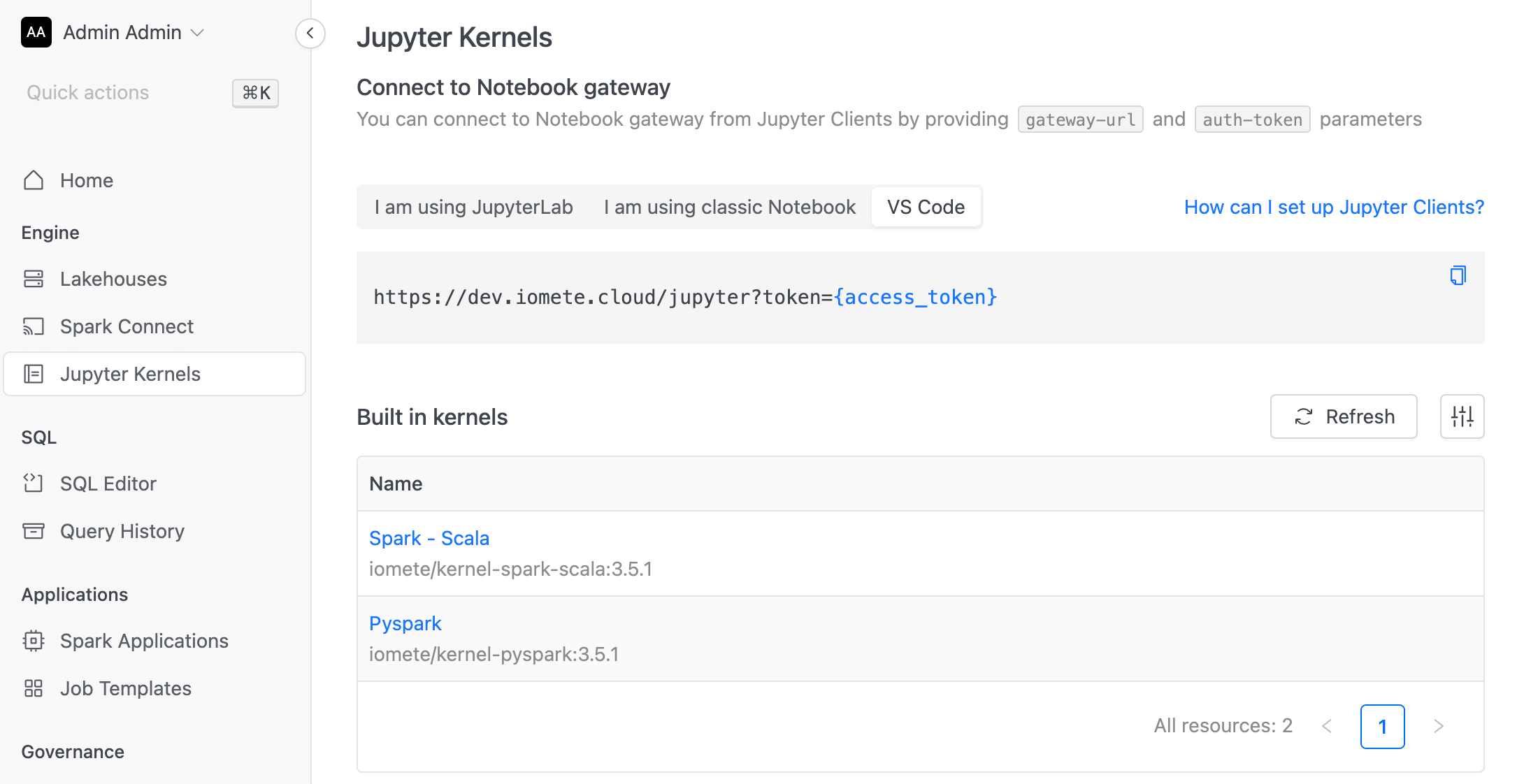Click the Connect to Notebook gateway heading
Viewport: 1517px width, 784px height.
click(513, 87)
